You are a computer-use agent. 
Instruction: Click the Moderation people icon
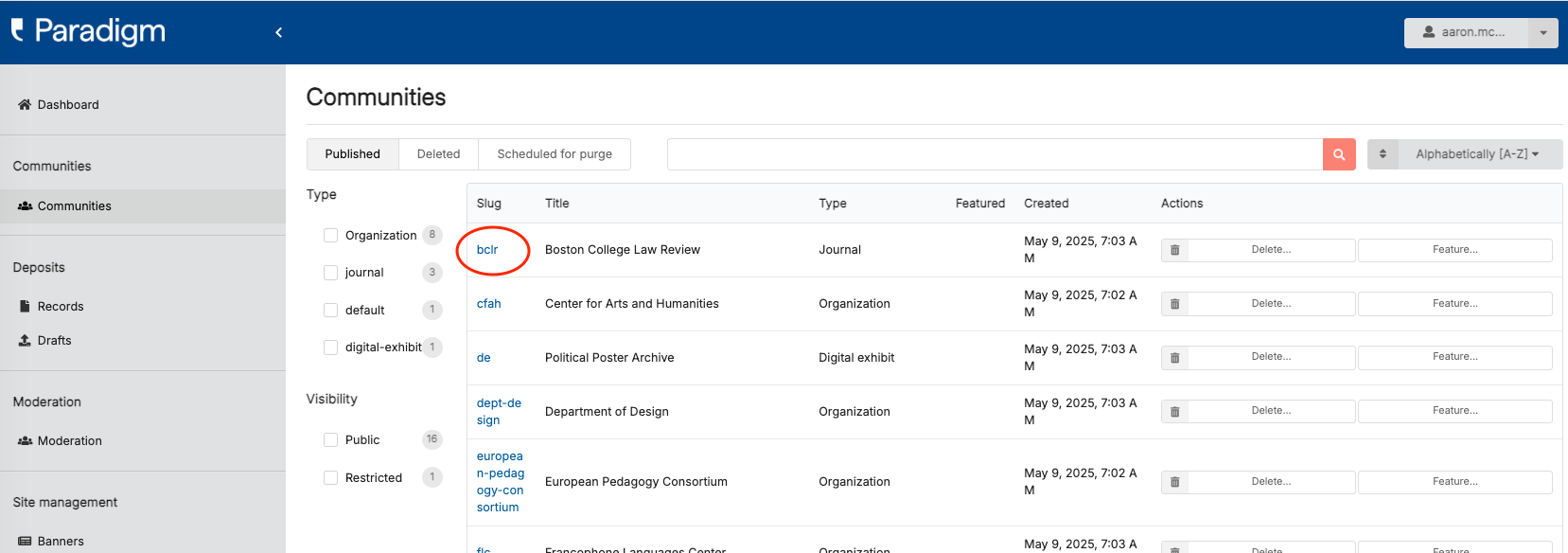tap(26, 441)
